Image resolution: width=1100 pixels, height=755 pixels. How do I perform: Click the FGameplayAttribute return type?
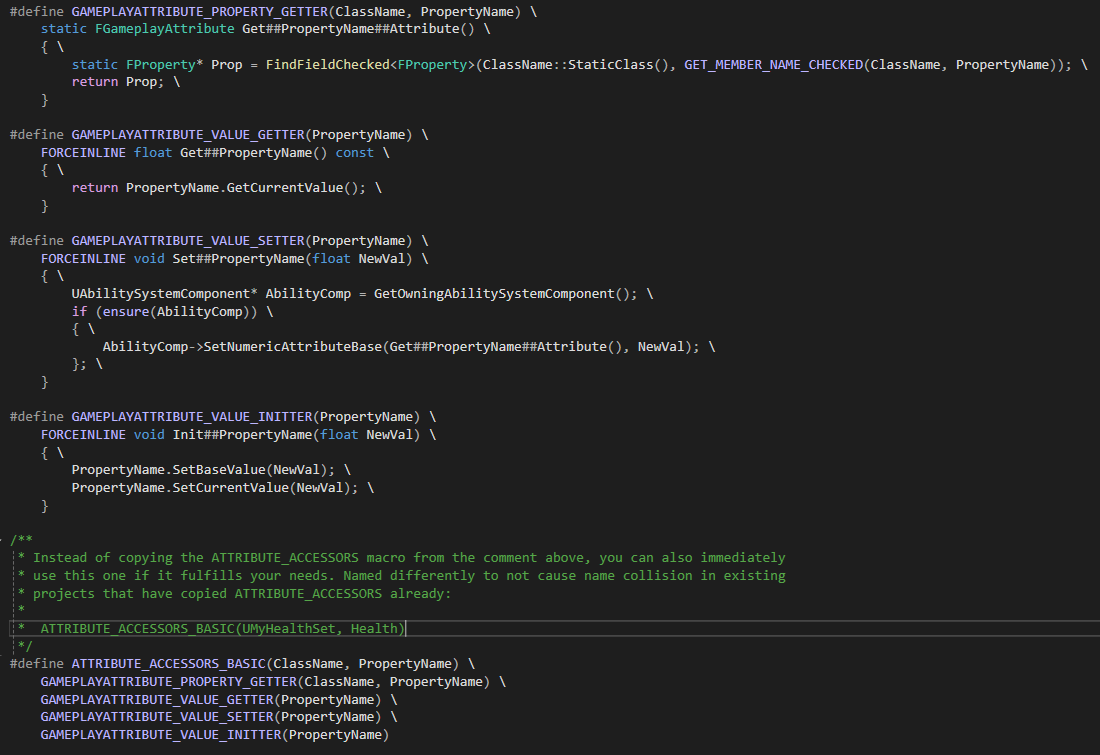[165, 29]
